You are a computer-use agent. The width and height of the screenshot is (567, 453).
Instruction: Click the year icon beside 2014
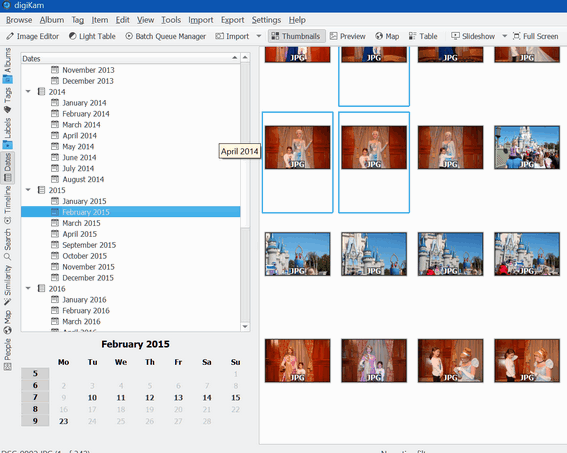pyautogui.click(x=42, y=91)
